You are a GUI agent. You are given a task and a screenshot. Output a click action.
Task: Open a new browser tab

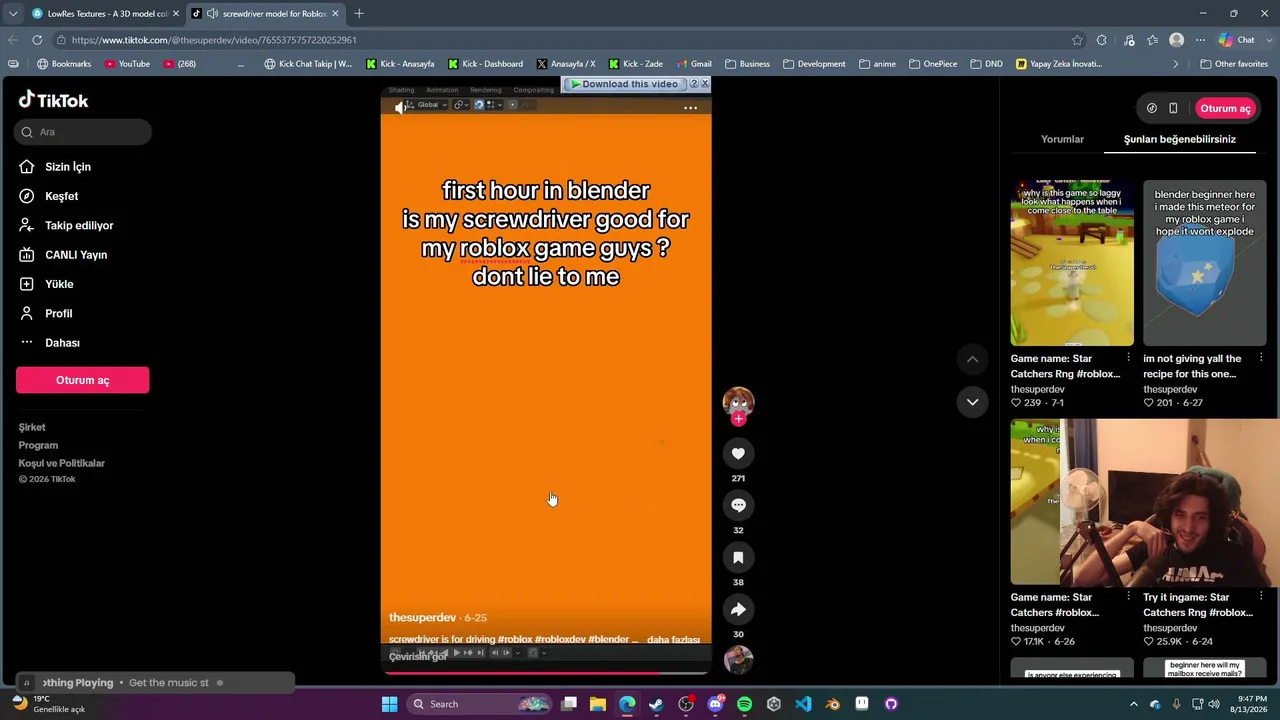359,14
